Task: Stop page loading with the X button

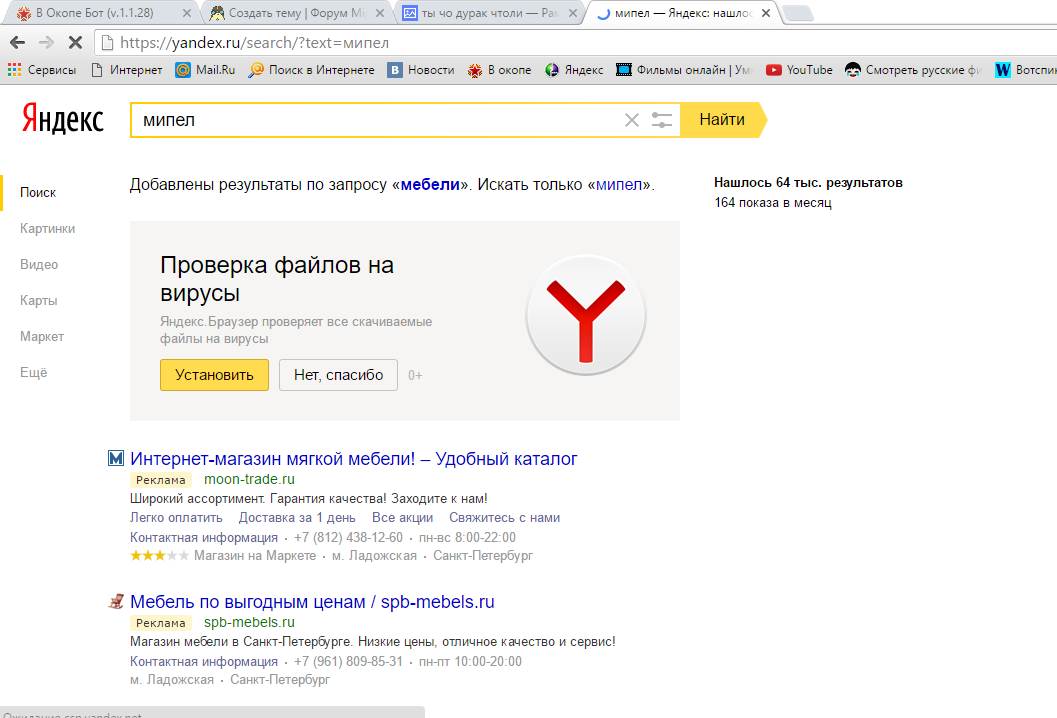Action: click(76, 42)
